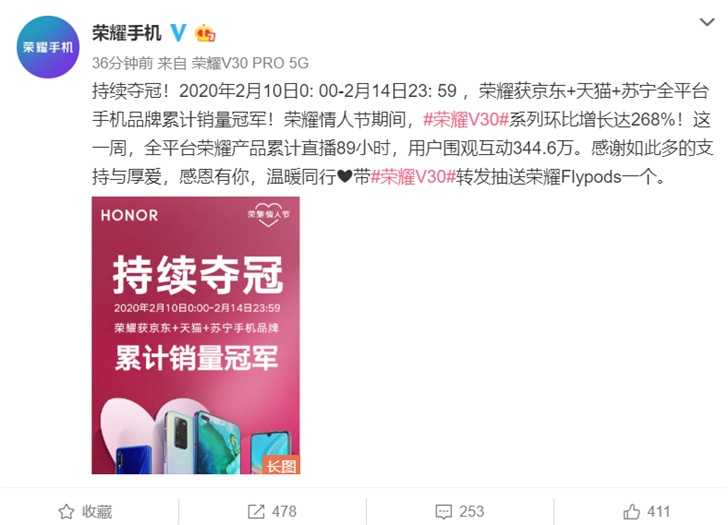Viewport: 728px width, 525px height.
Task: Click the repost share arrow icon
Action: 256,512
